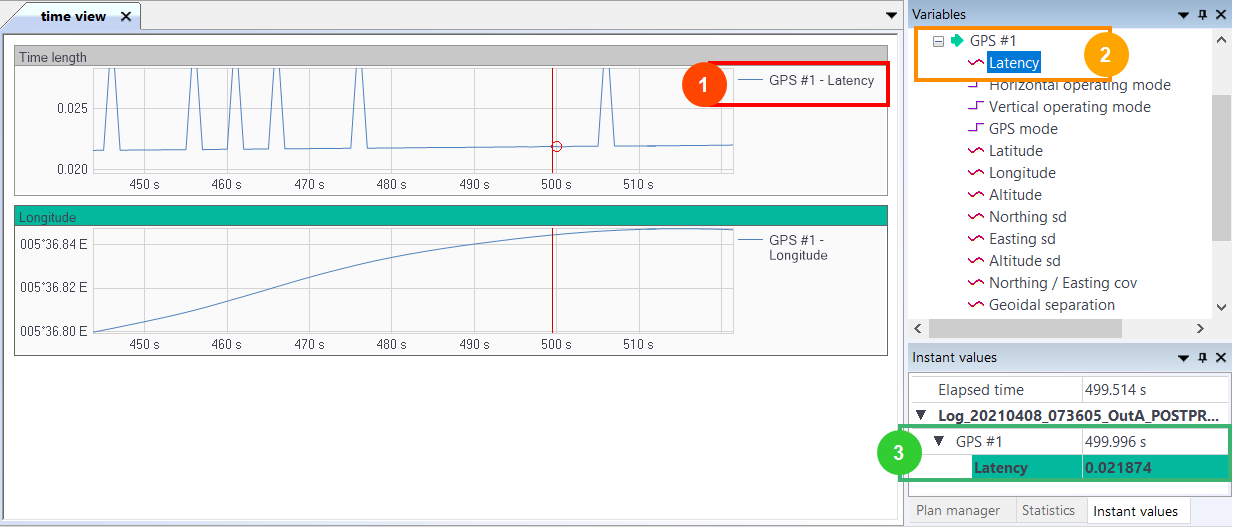Open Variables panel options dropdown
The image size is (1233, 527).
click(x=1184, y=15)
